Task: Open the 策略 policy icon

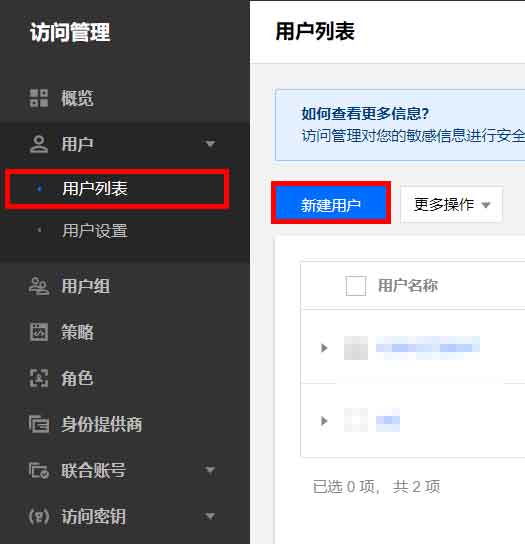Action: (x=39, y=332)
